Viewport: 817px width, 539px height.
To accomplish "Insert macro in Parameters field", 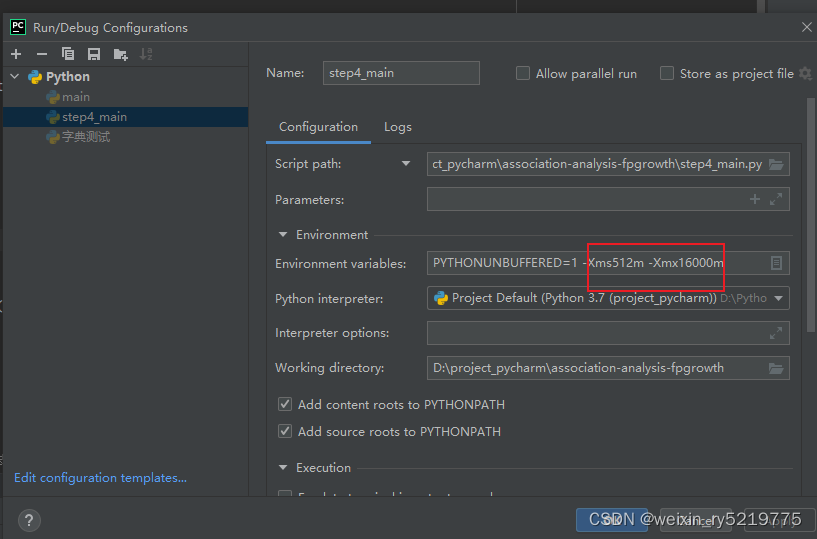I will [754, 199].
